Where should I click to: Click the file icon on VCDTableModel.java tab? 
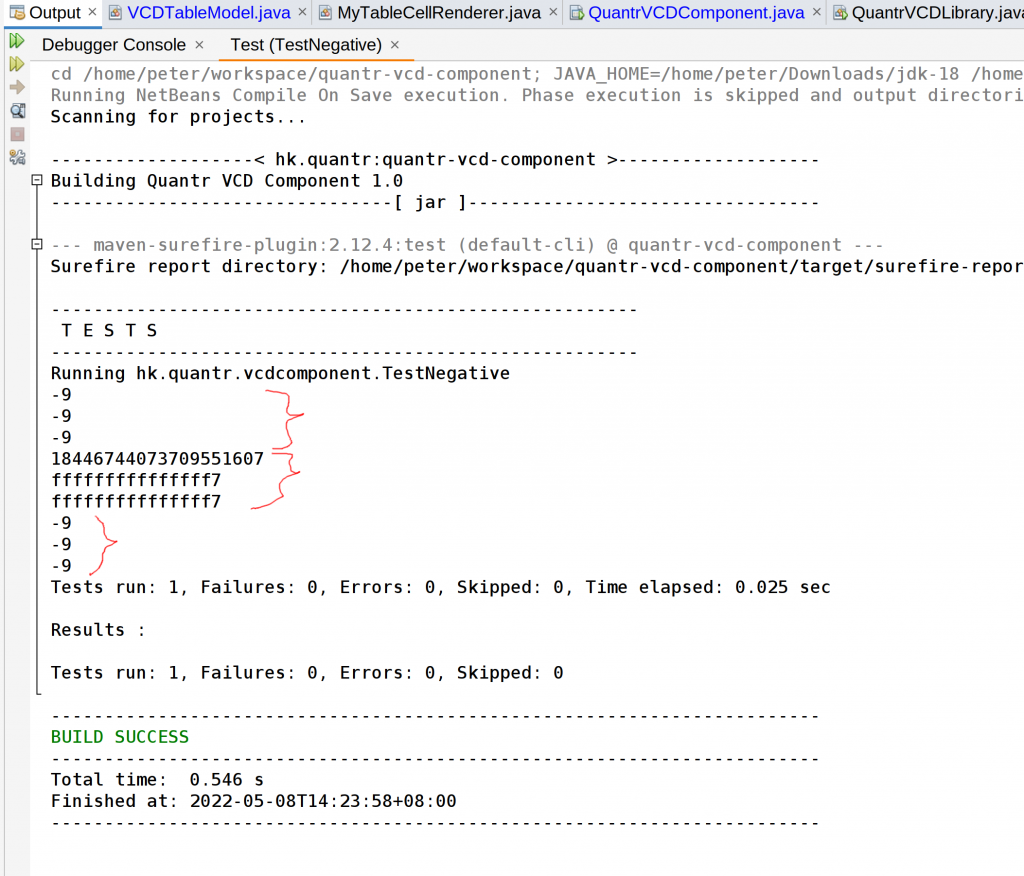(x=117, y=13)
